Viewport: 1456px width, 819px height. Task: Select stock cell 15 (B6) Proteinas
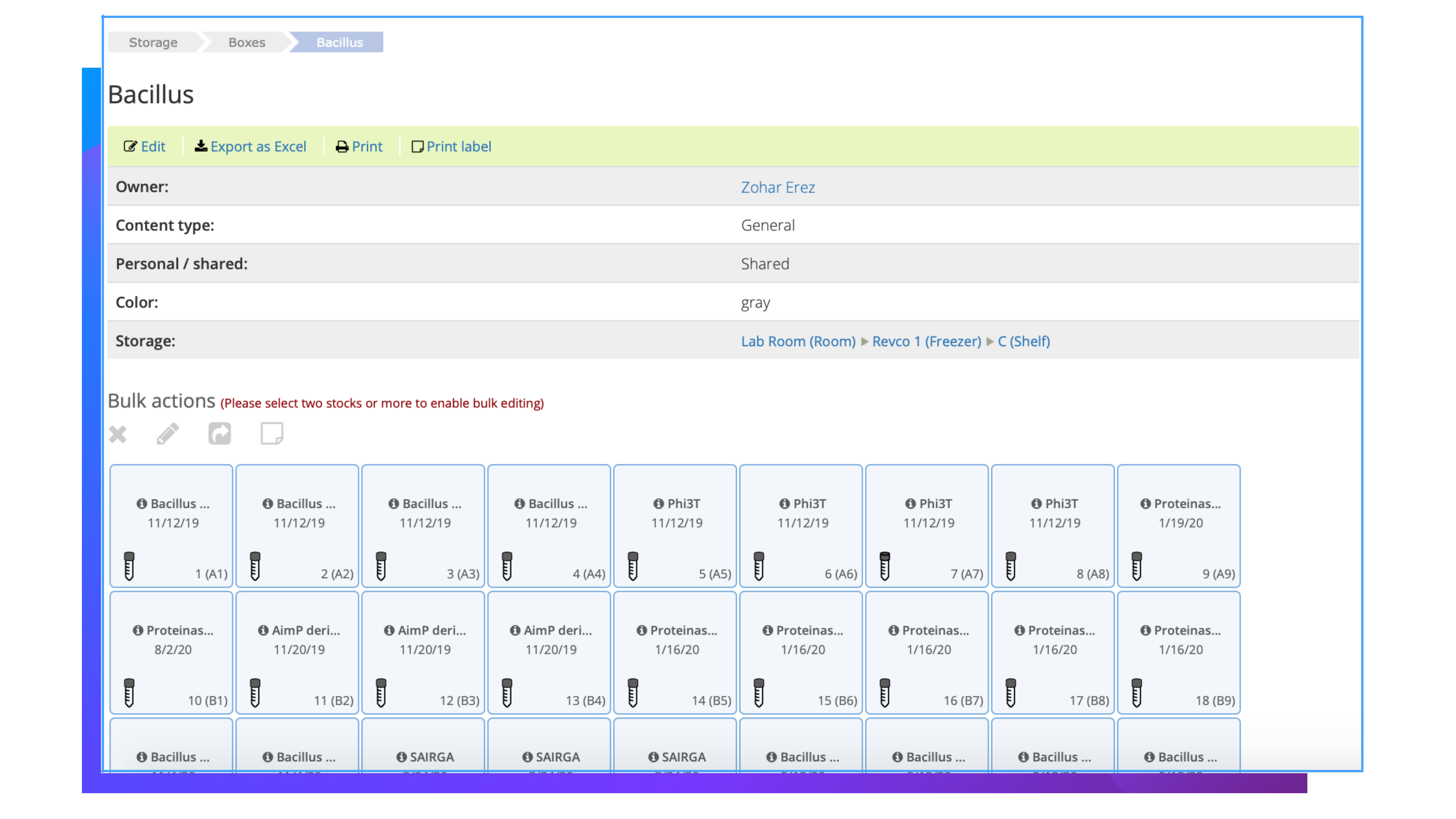point(801,653)
